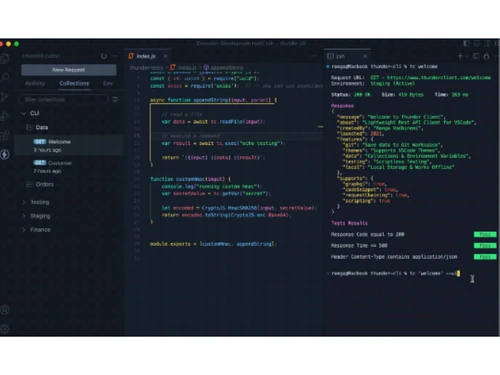500x375 pixels.
Task: Click thunder-tests in the breadcrumb
Action: point(146,68)
